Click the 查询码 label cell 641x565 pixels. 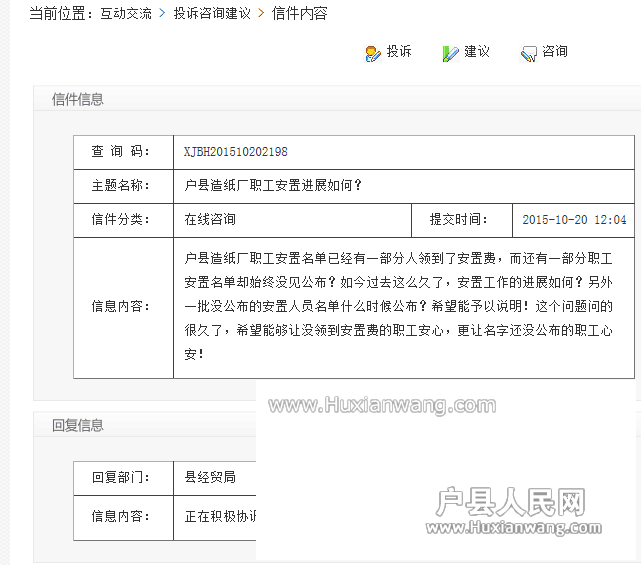click(x=123, y=152)
